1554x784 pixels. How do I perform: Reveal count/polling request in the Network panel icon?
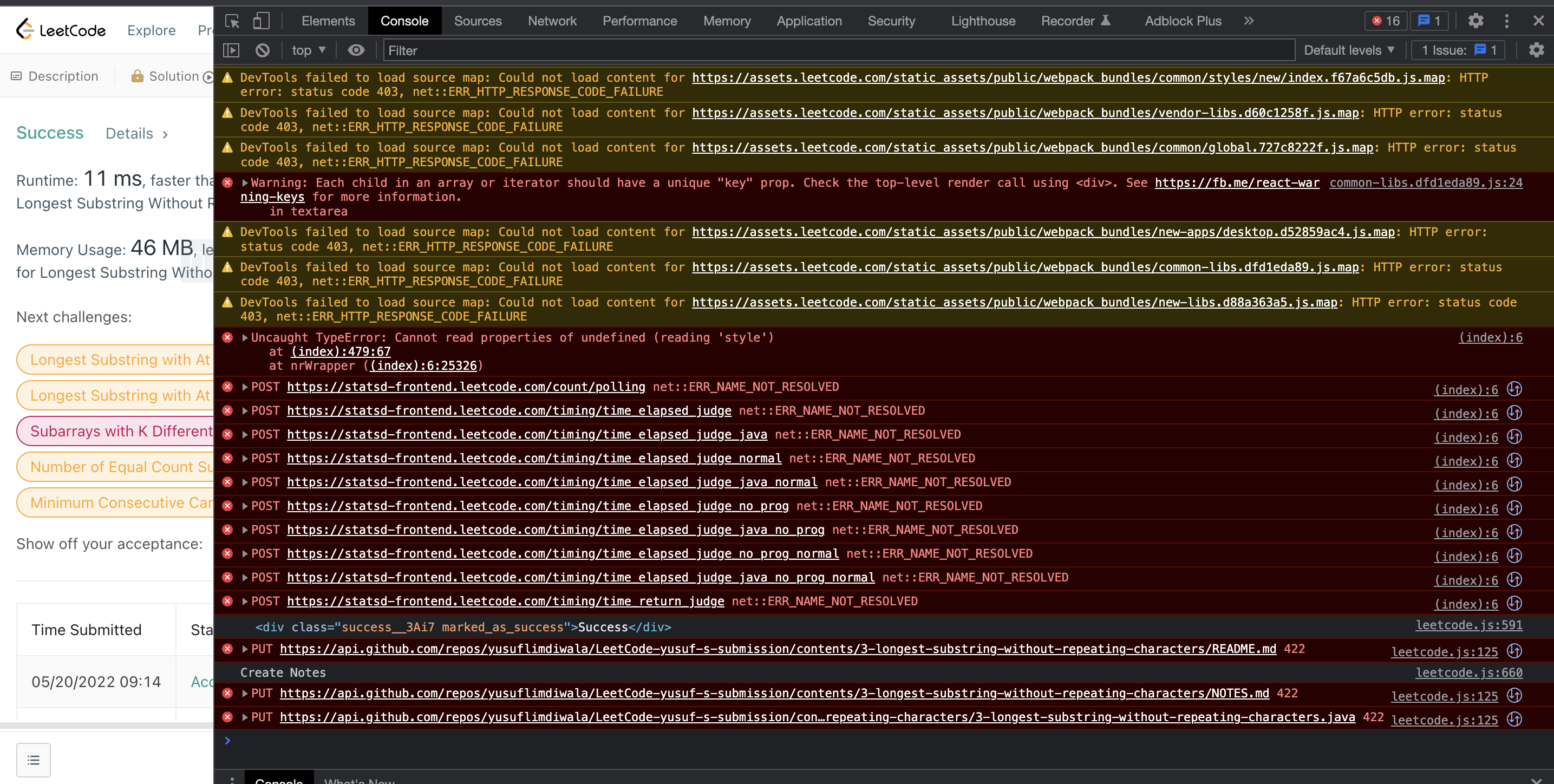tap(1514, 389)
